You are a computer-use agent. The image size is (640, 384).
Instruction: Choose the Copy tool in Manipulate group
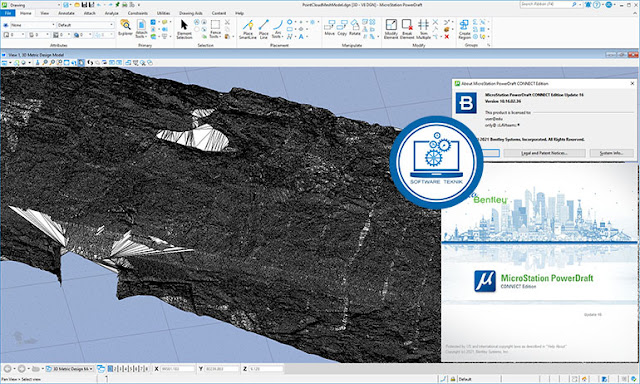pyautogui.click(x=342, y=28)
